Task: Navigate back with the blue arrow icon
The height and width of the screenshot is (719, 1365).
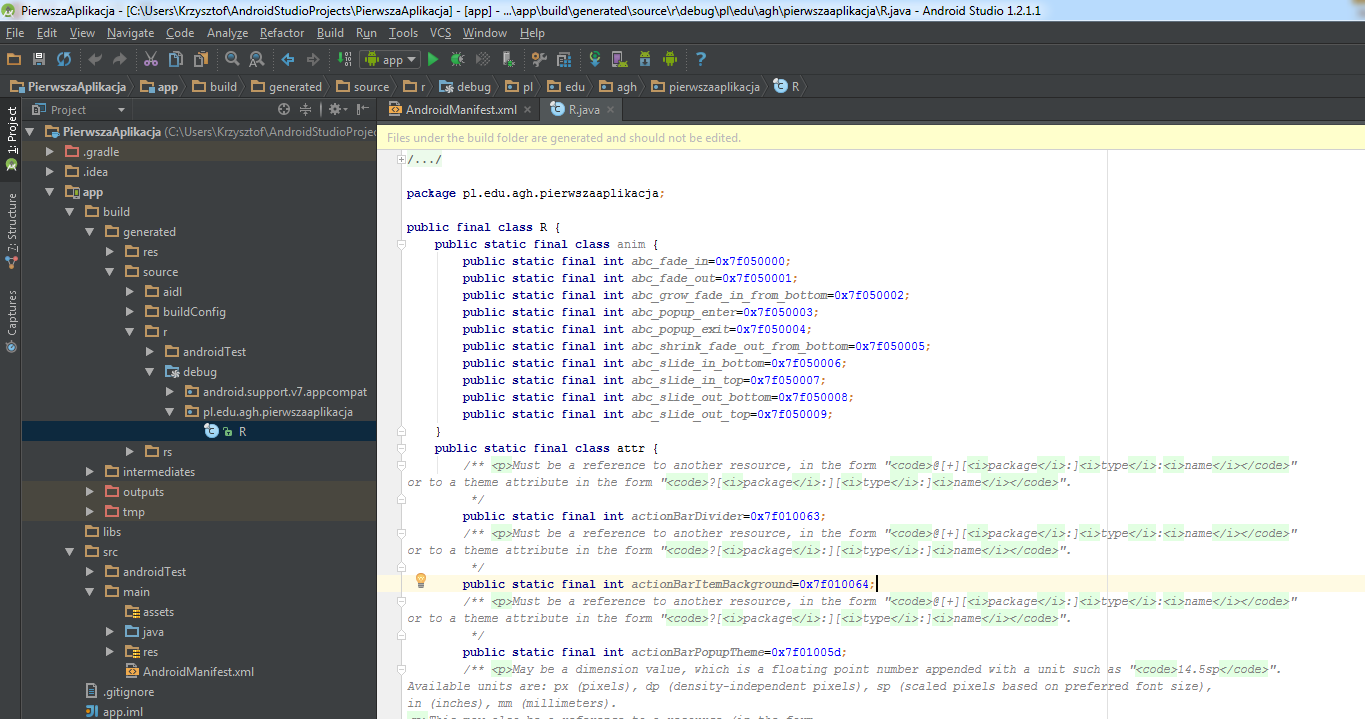Action: tap(288, 60)
